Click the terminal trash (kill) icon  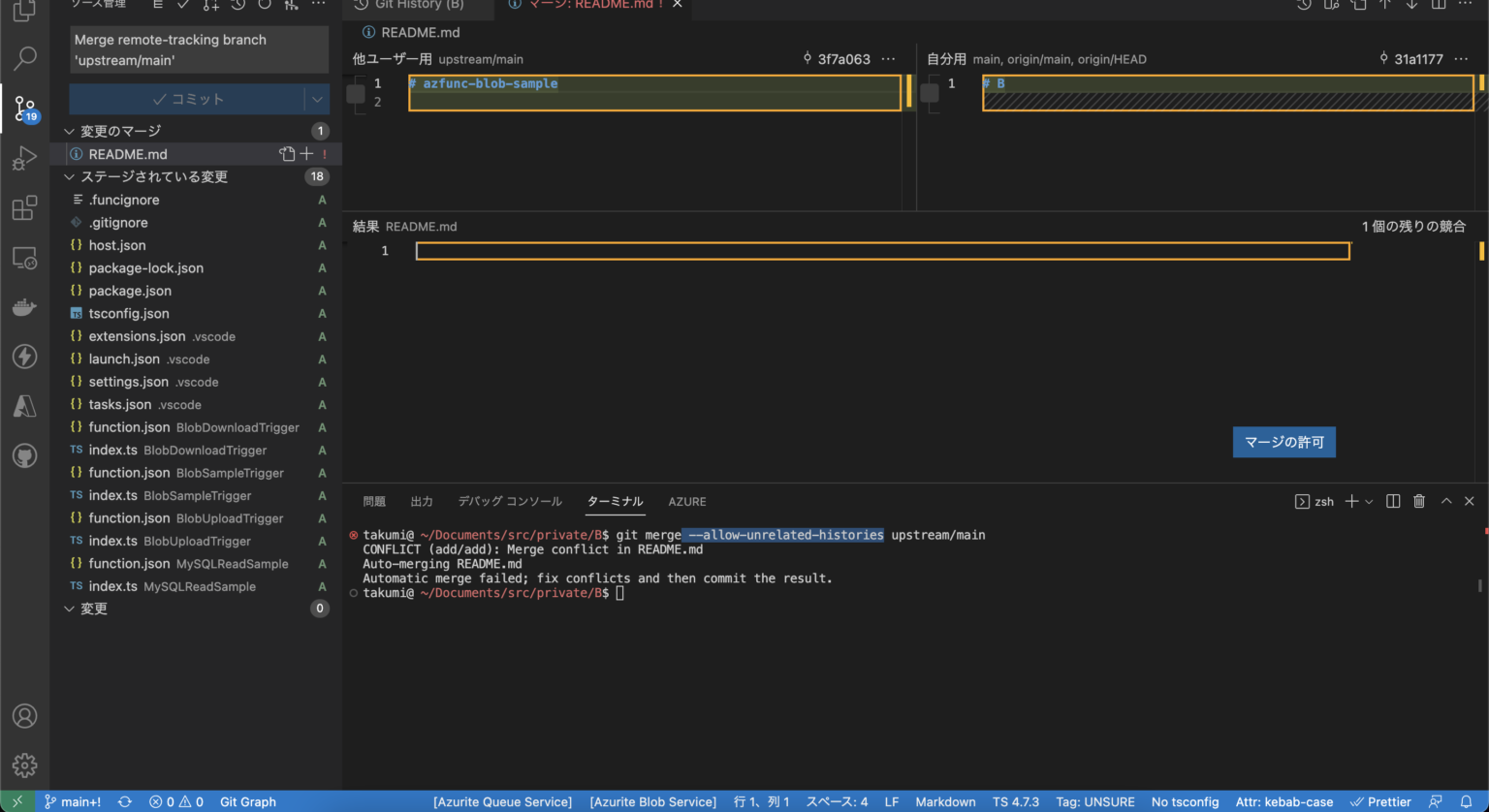(1419, 501)
